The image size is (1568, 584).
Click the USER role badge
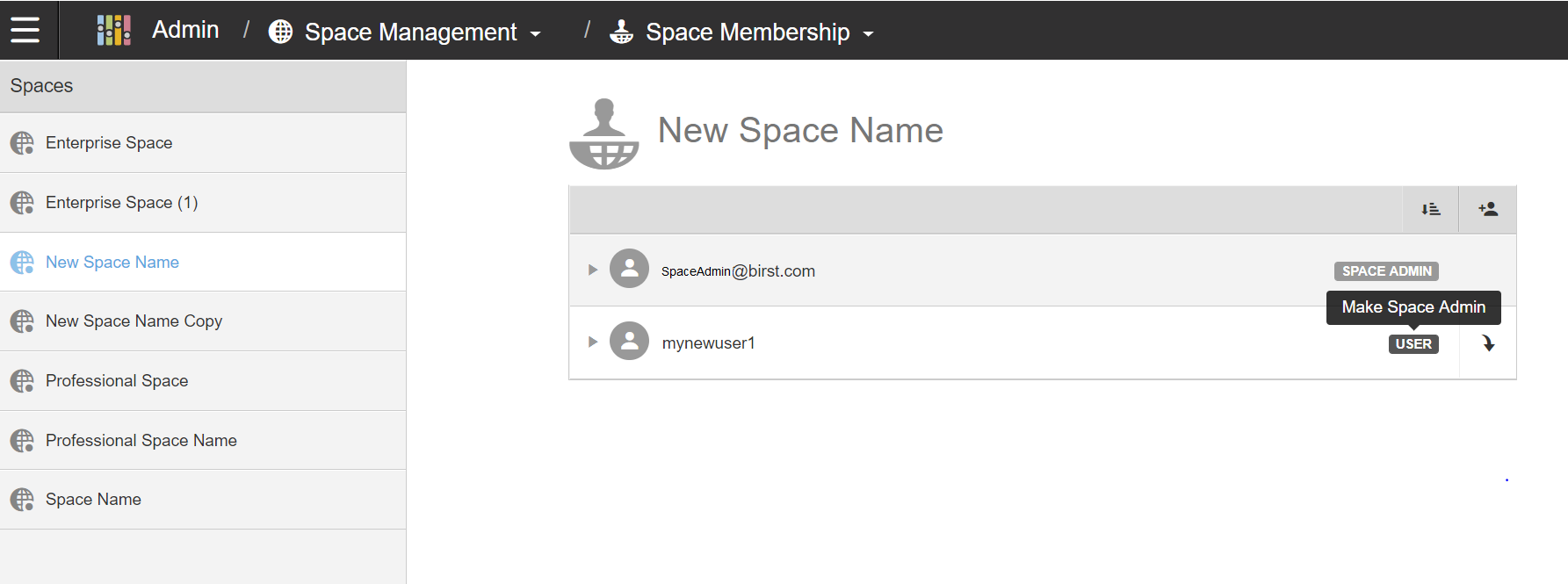click(x=1413, y=344)
